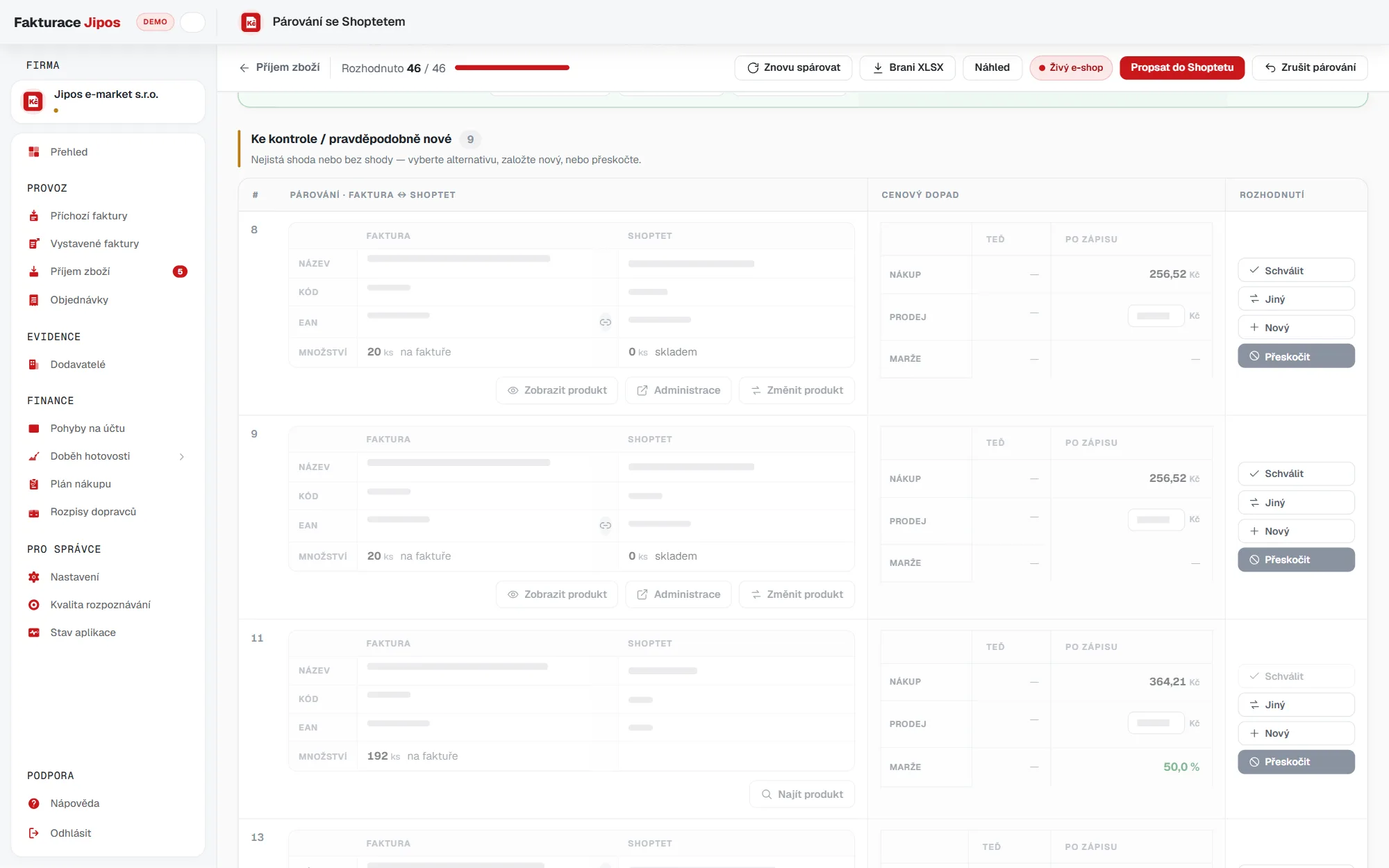Click the Doběh hotovosti chart icon

[33, 456]
